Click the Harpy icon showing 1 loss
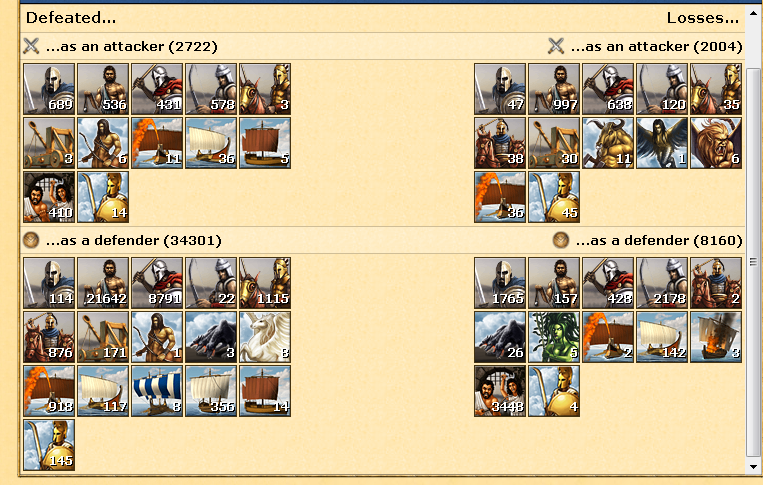The image size is (763, 485). (662, 143)
